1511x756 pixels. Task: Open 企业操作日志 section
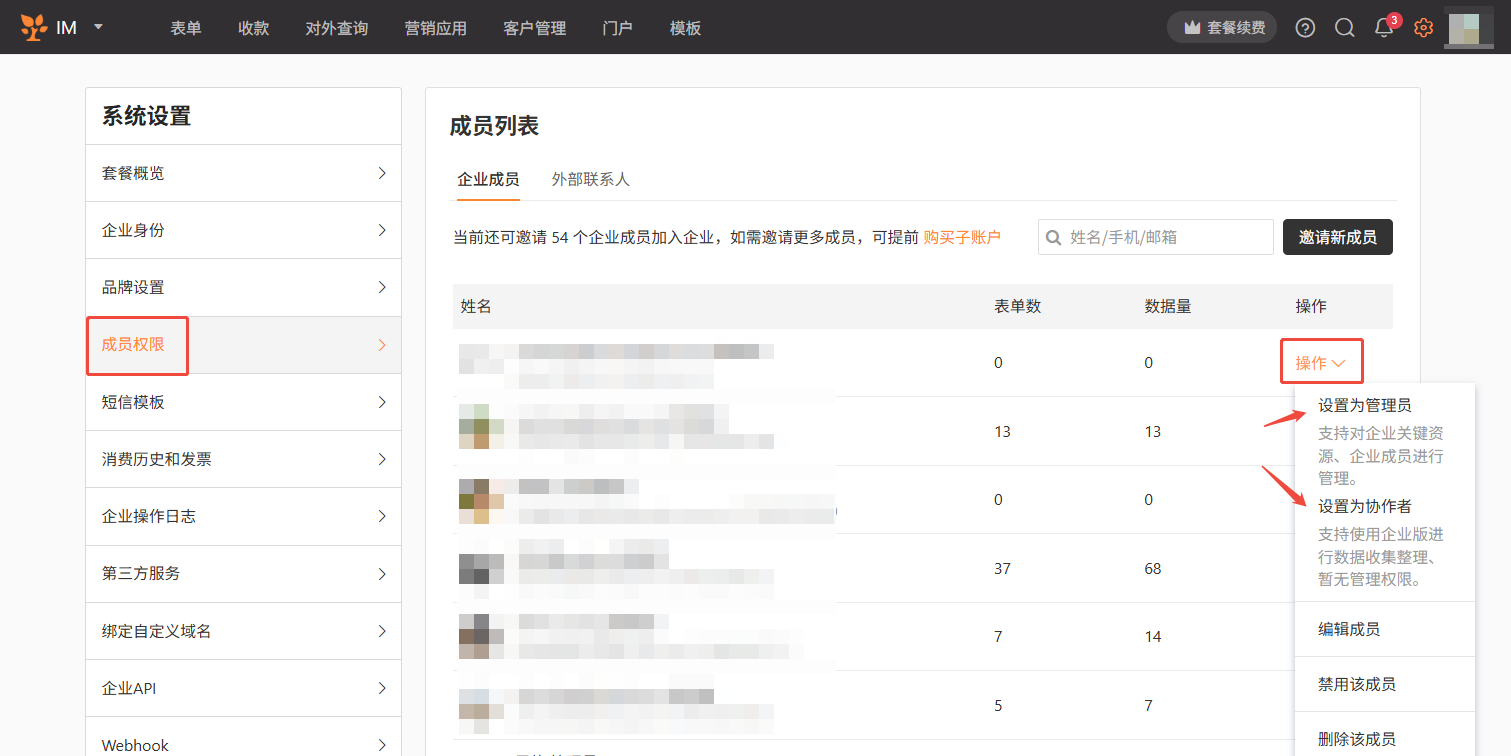tap(243, 516)
